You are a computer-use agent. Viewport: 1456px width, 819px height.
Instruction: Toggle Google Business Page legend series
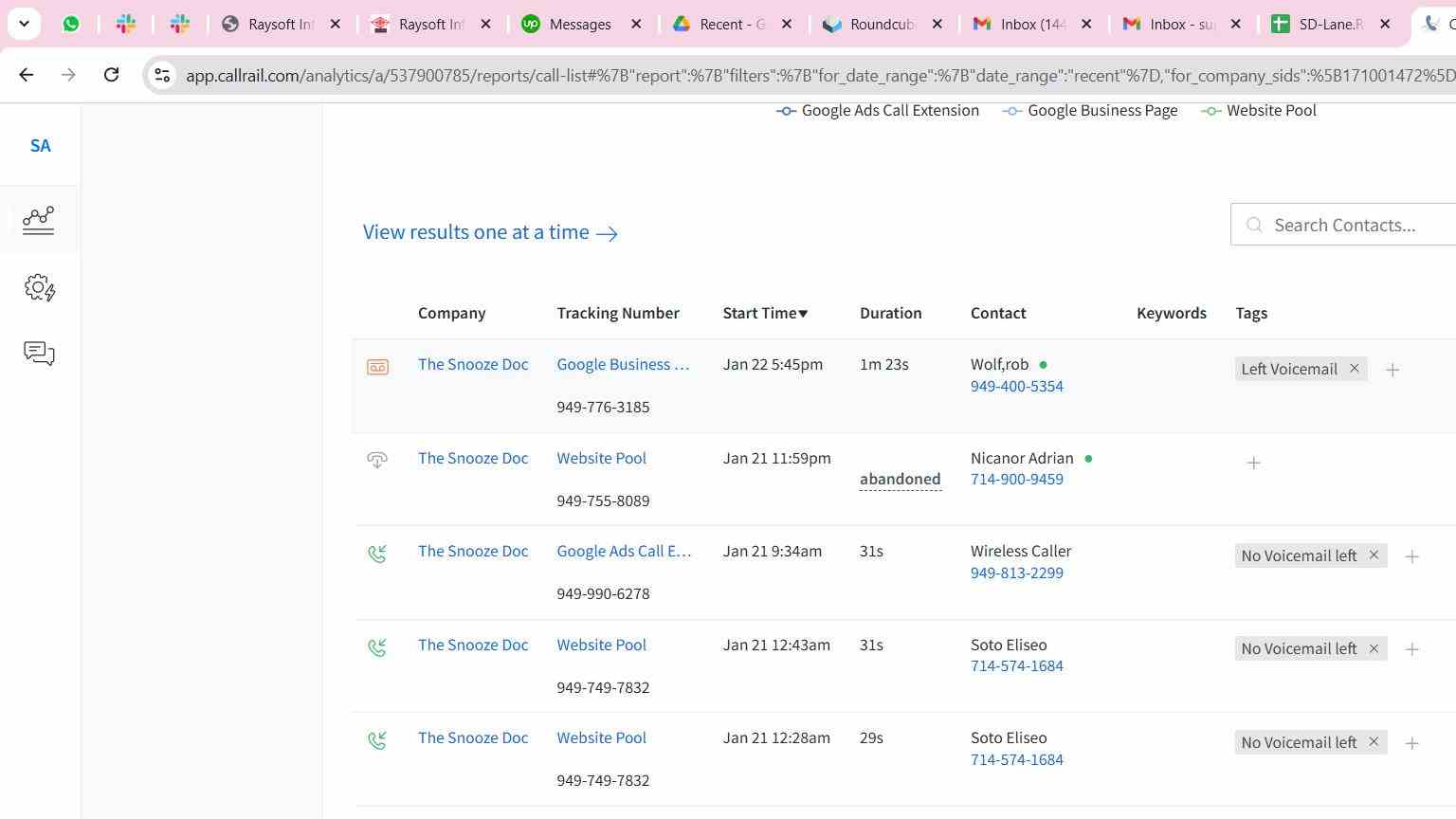1090,110
